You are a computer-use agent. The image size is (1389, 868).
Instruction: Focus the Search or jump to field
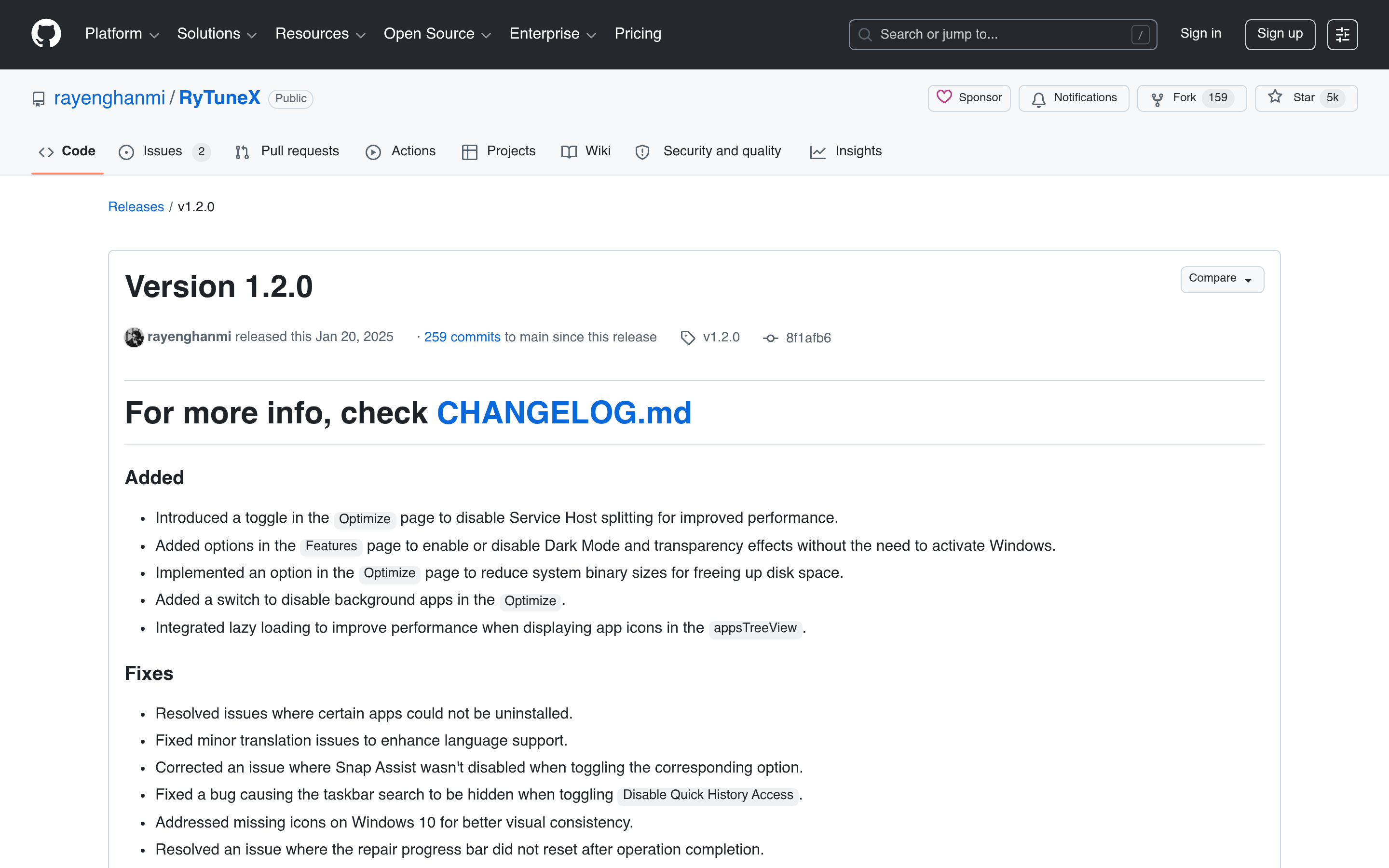(1002, 34)
